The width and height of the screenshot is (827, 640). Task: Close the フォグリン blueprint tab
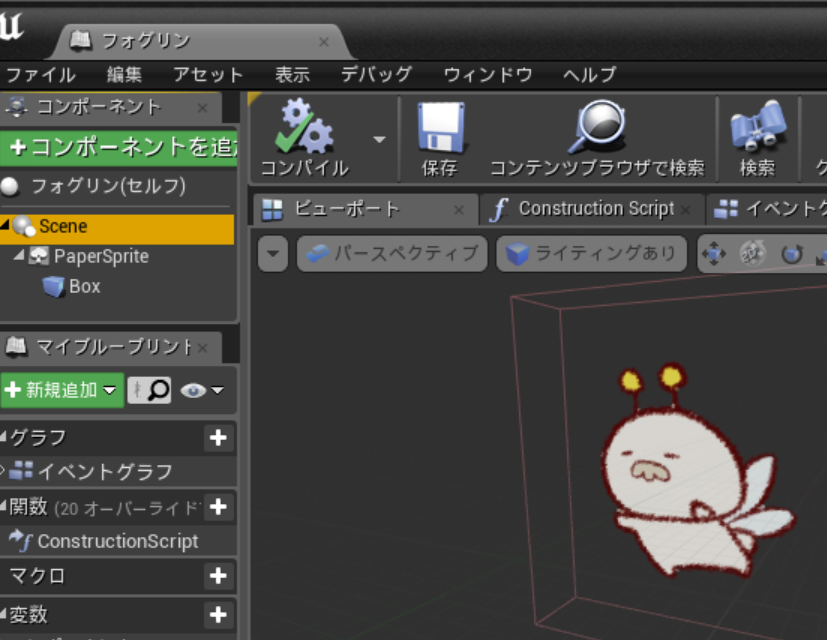(324, 42)
